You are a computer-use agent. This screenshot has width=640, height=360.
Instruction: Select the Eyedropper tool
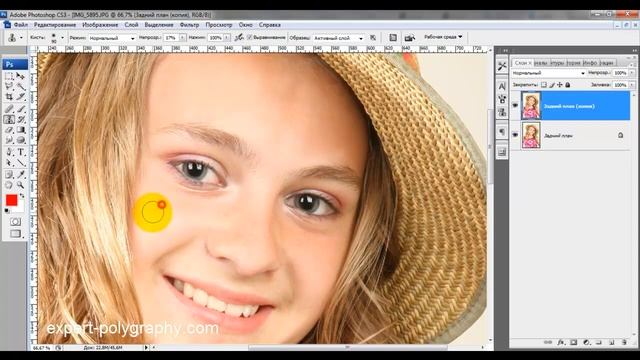pyautogui.click(x=21, y=175)
